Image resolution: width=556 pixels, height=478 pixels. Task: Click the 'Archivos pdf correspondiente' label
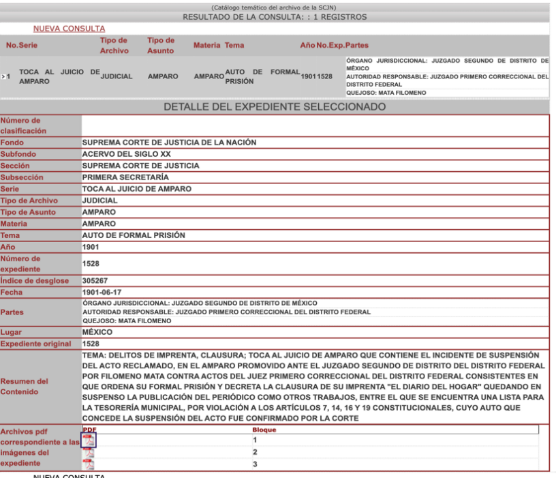click(40, 448)
